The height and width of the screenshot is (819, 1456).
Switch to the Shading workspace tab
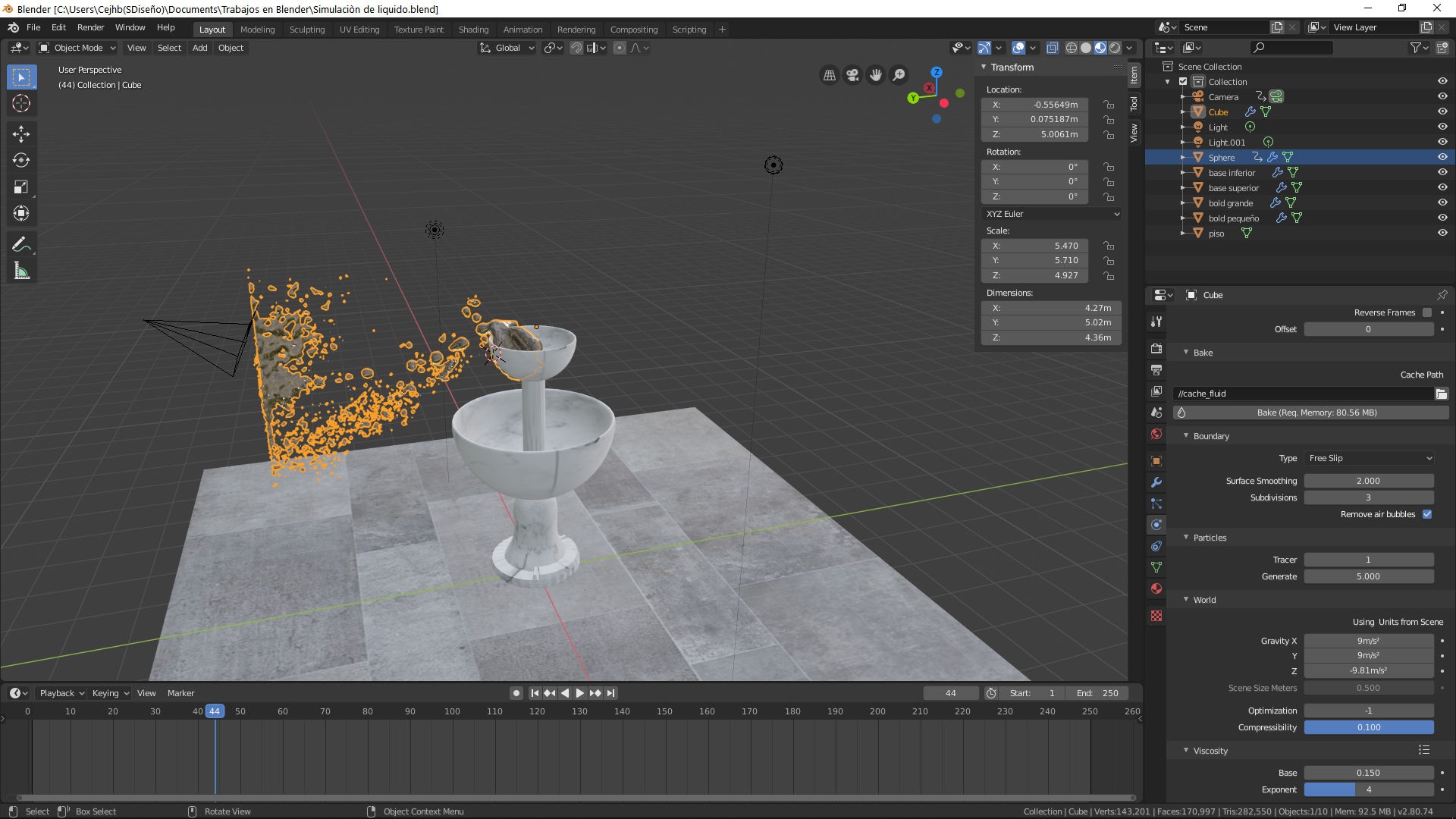click(x=473, y=30)
